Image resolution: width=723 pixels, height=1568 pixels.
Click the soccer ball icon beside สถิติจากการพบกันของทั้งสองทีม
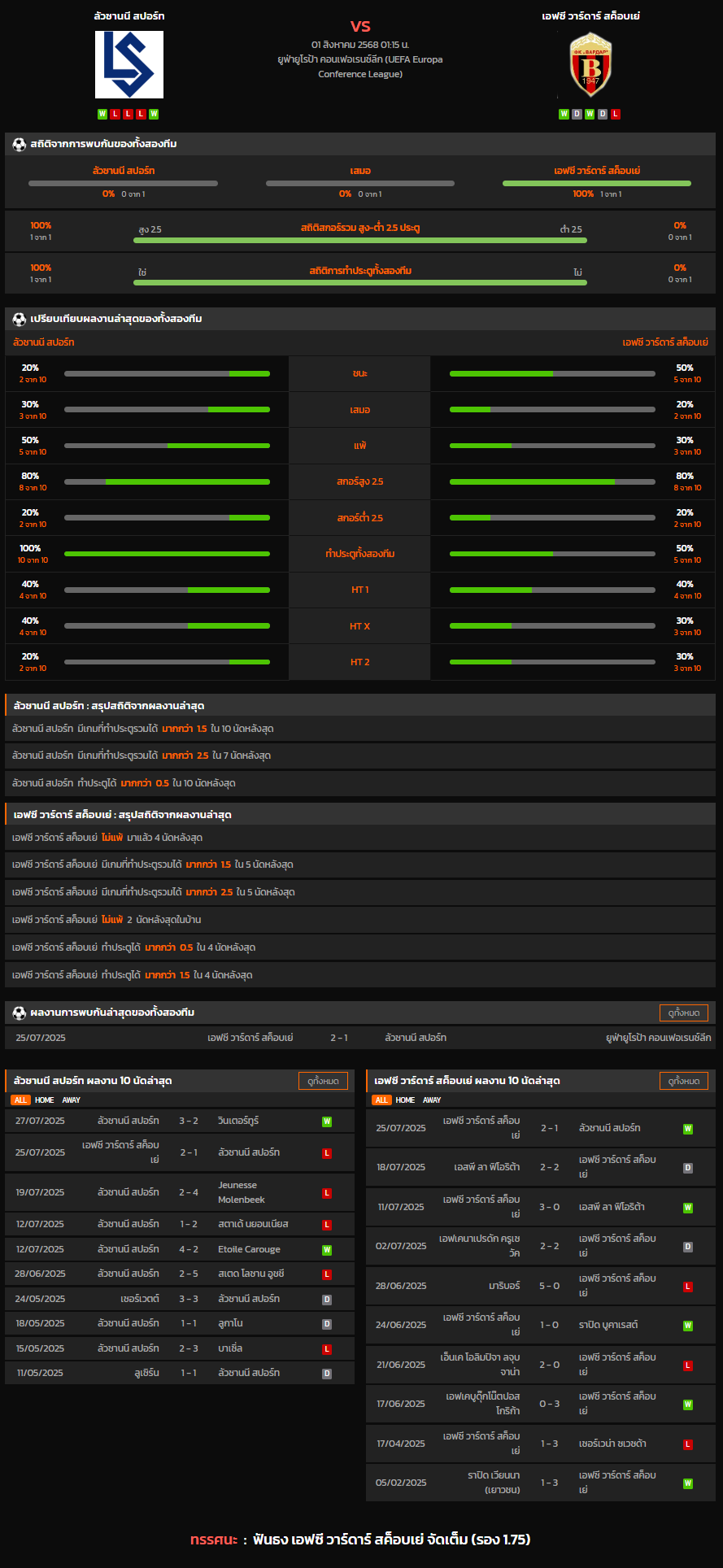pyautogui.click(x=20, y=144)
